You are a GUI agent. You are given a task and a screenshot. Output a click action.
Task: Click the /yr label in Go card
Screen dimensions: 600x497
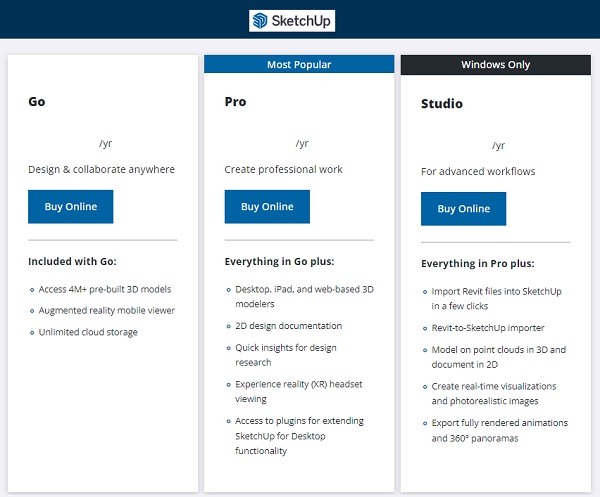coord(105,143)
